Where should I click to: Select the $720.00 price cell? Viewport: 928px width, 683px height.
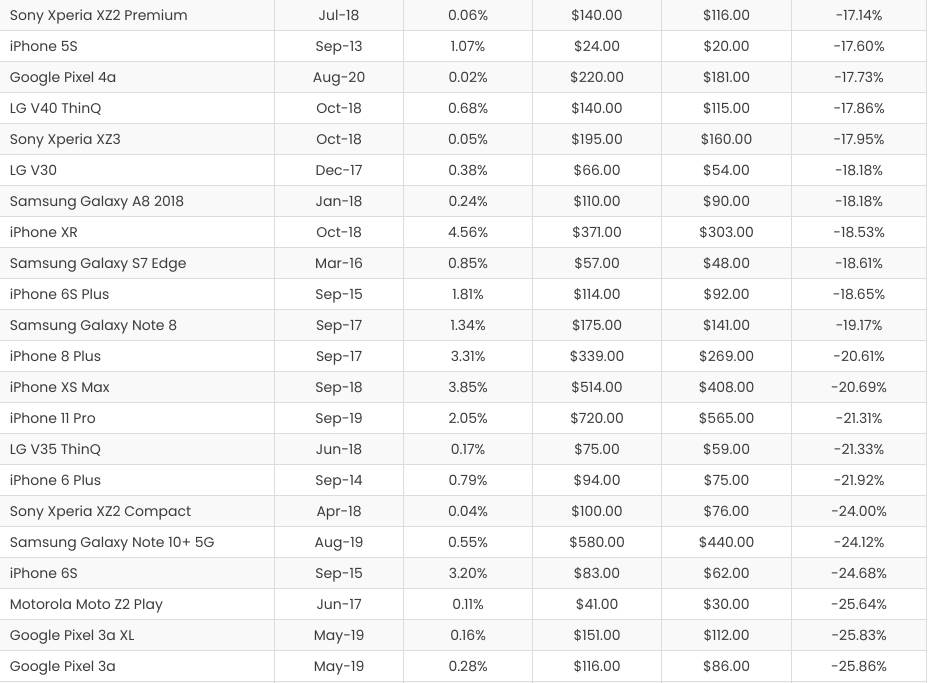[596, 418]
